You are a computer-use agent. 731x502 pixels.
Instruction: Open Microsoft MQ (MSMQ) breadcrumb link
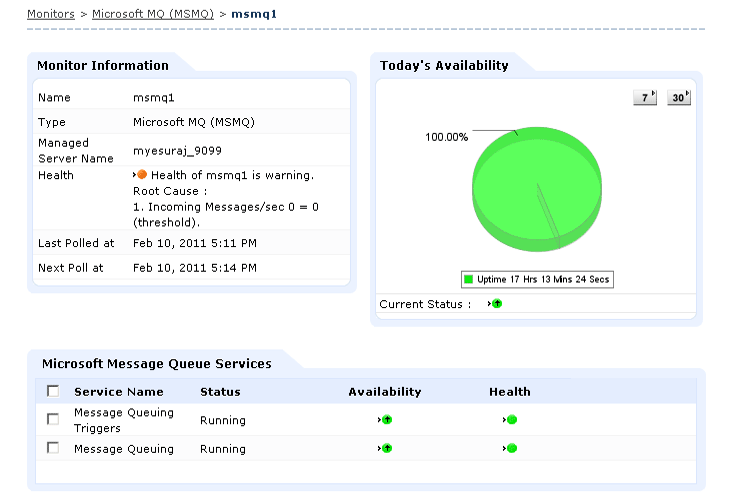[x=153, y=14]
